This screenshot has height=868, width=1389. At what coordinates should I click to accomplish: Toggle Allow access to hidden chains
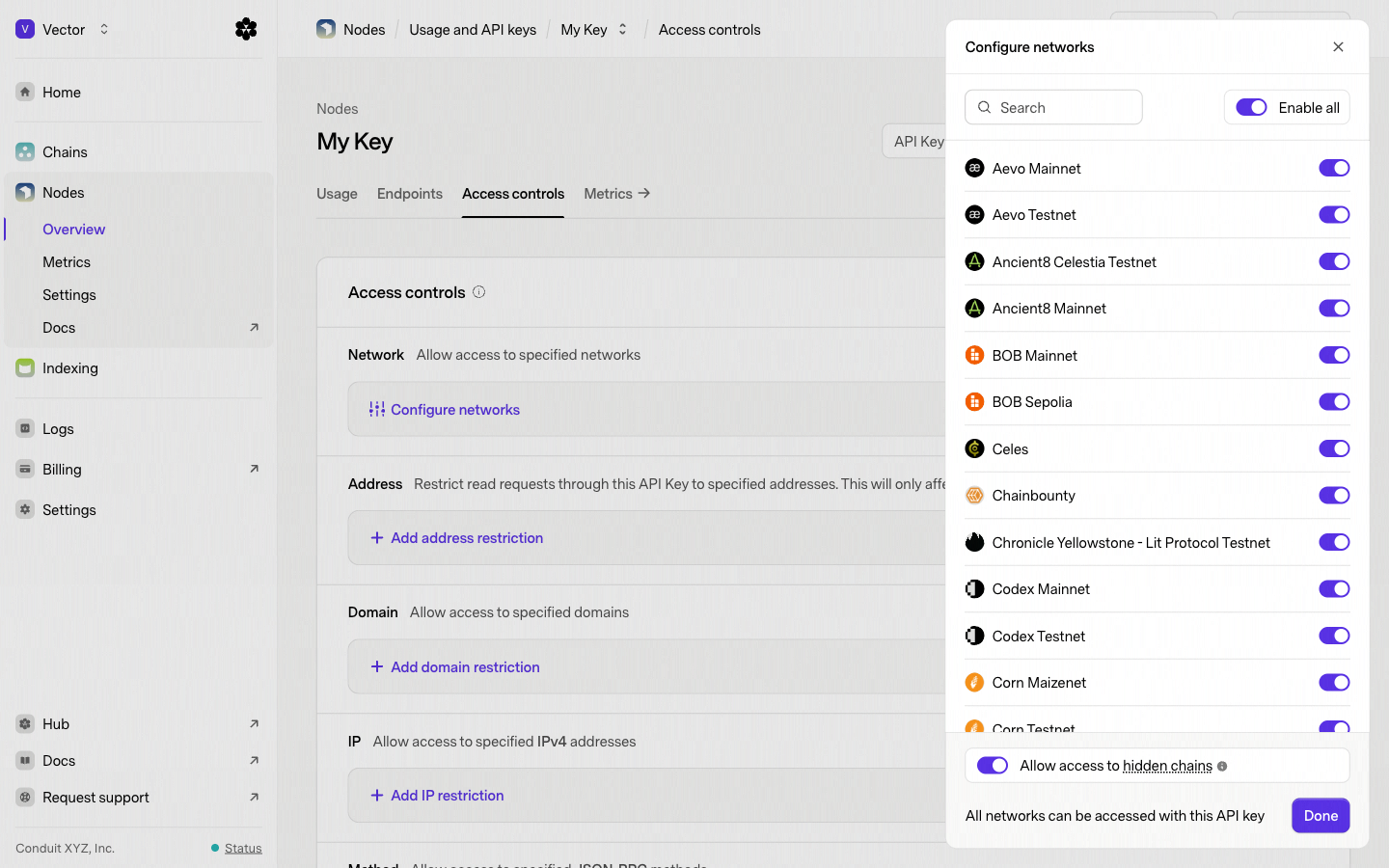coord(992,765)
